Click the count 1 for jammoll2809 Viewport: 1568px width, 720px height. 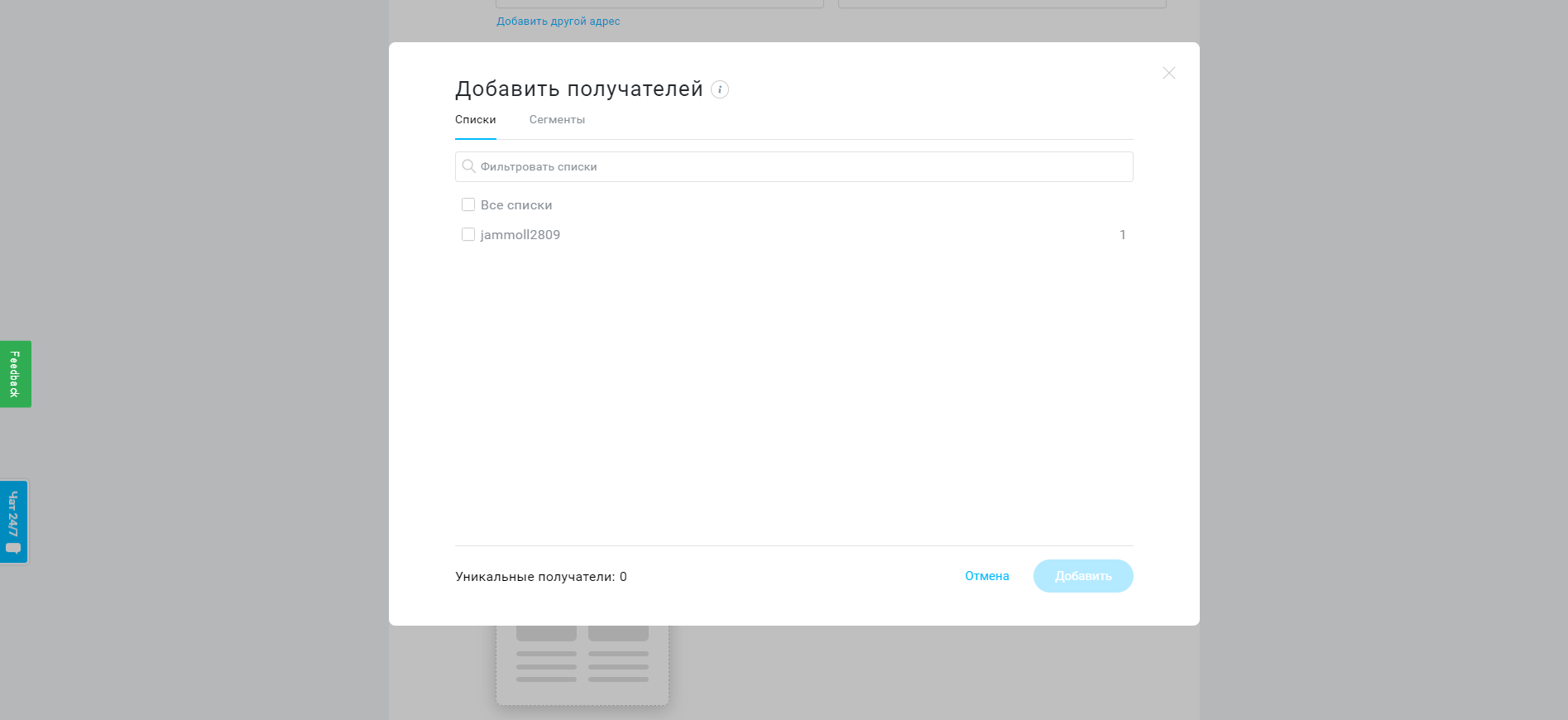click(1123, 235)
